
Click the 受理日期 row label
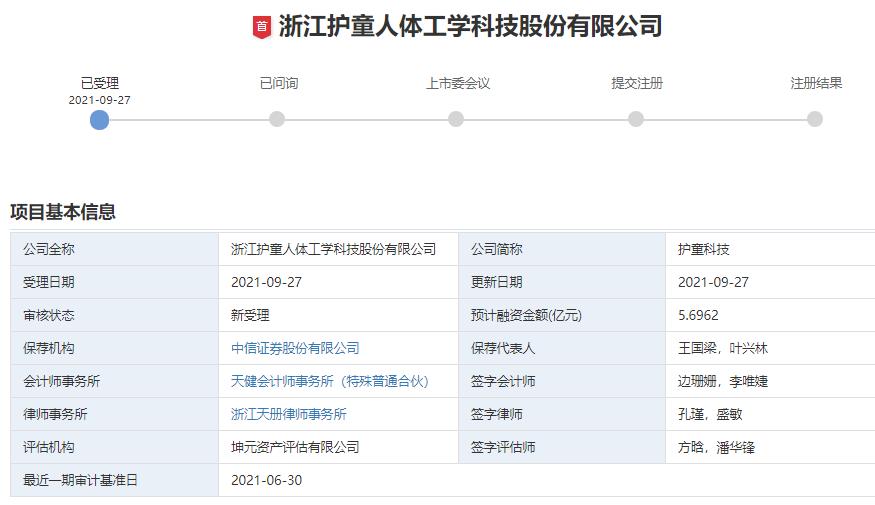[x=114, y=282]
